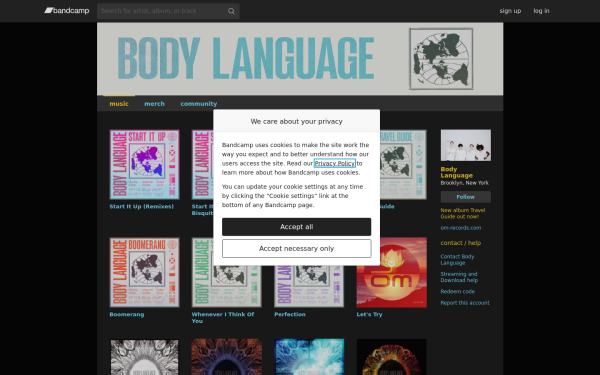Open the sign up link
This screenshot has height=375, width=600.
coord(510,11)
